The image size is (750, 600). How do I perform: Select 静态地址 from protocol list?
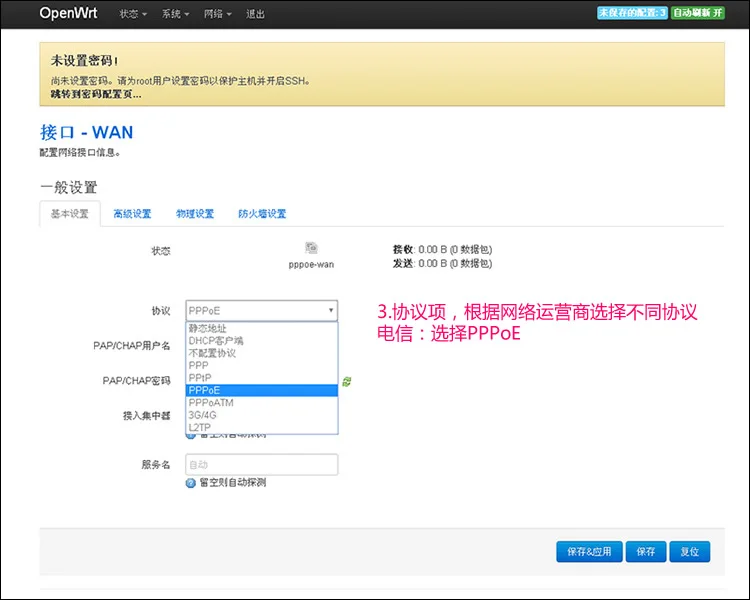coord(262,328)
